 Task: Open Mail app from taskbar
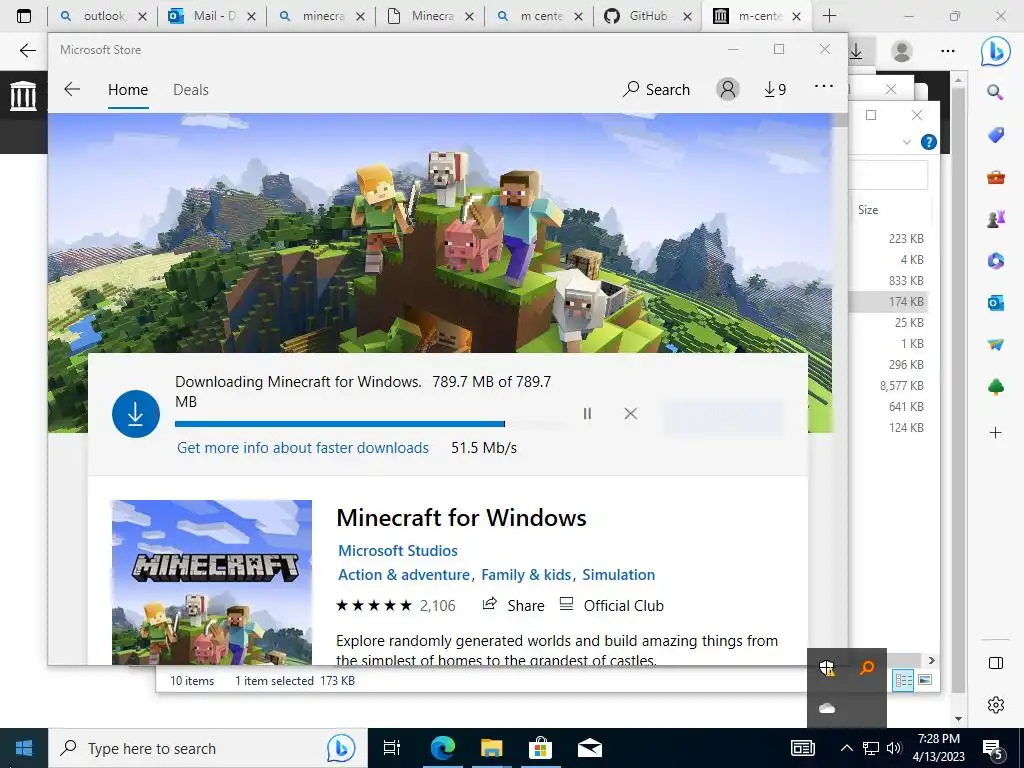coord(590,748)
